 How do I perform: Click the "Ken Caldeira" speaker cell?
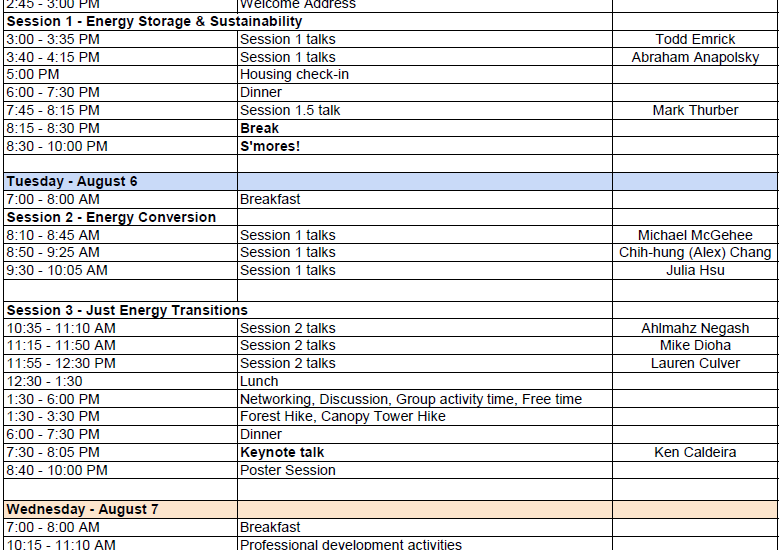click(695, 452)
